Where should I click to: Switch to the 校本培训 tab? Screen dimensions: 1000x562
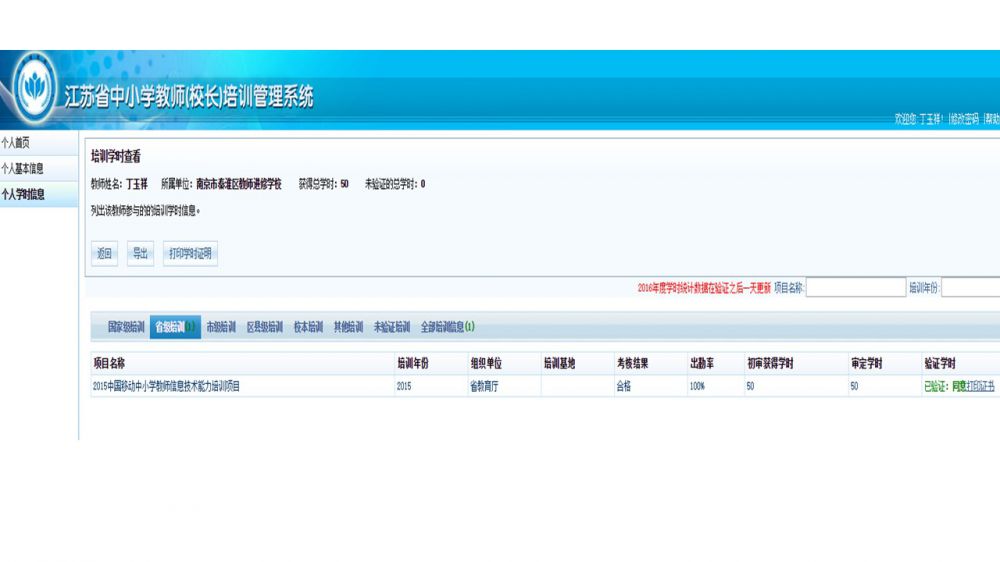(x=308, y=327)
